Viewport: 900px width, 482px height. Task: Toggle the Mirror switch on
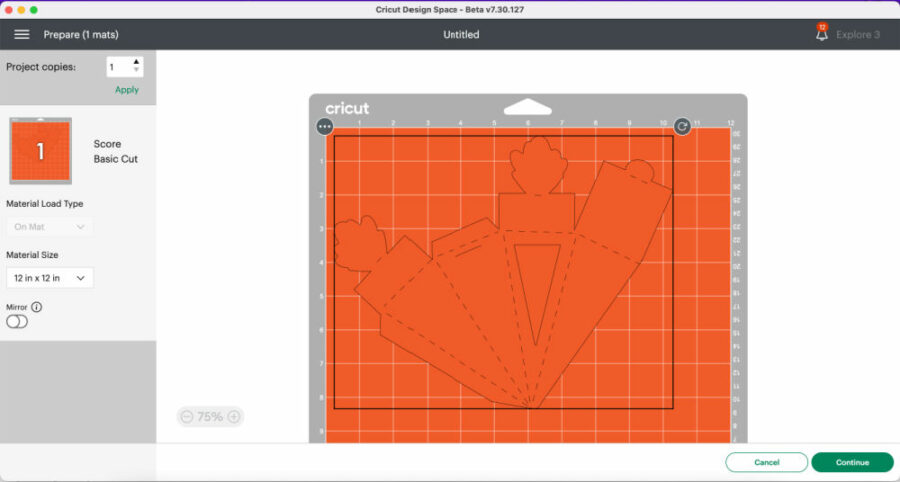coord(17,322)
